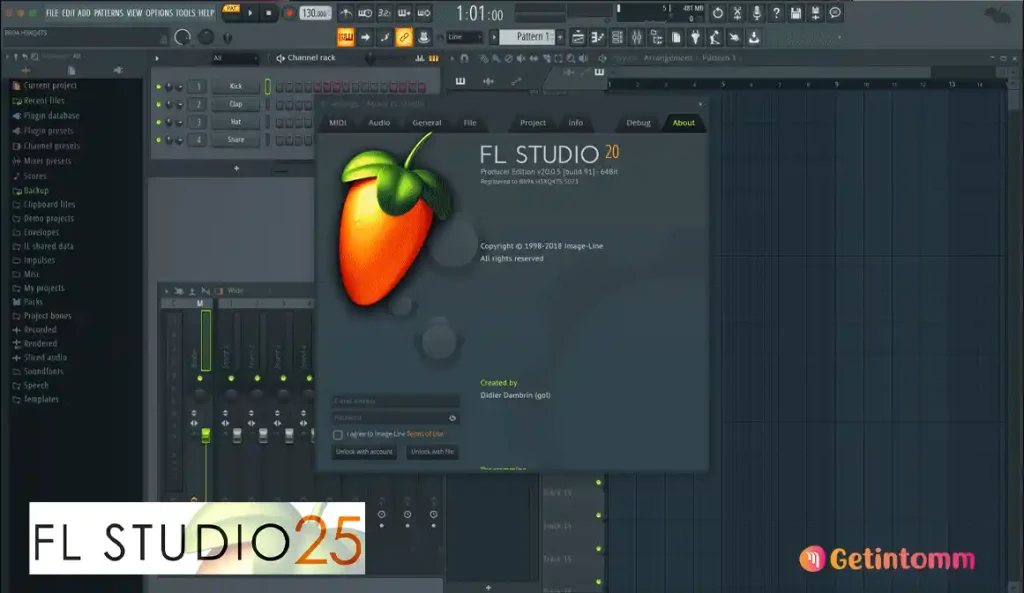Click the Channel rack step sequencer bars icon
The width and height of the screenshot is (1024, 593).
[x=433, y=58]
